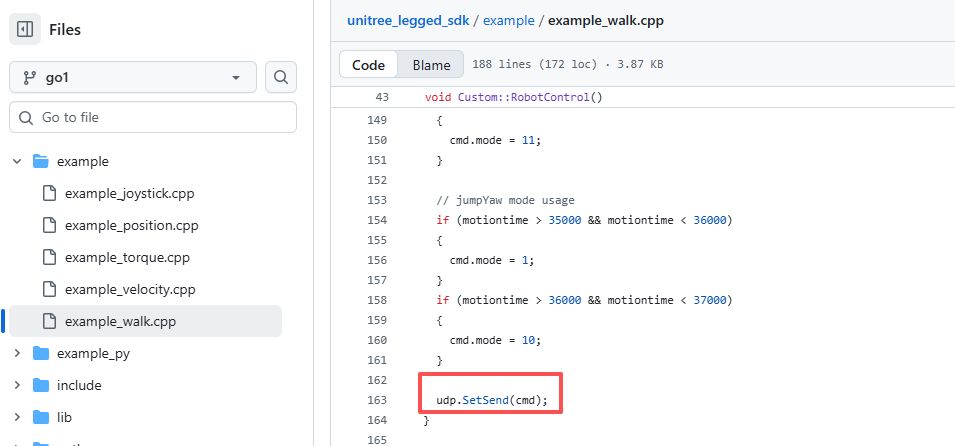The width and height of the screenshot is (955, 446).
Task: Click the lib folder icon
Action: 41,417
